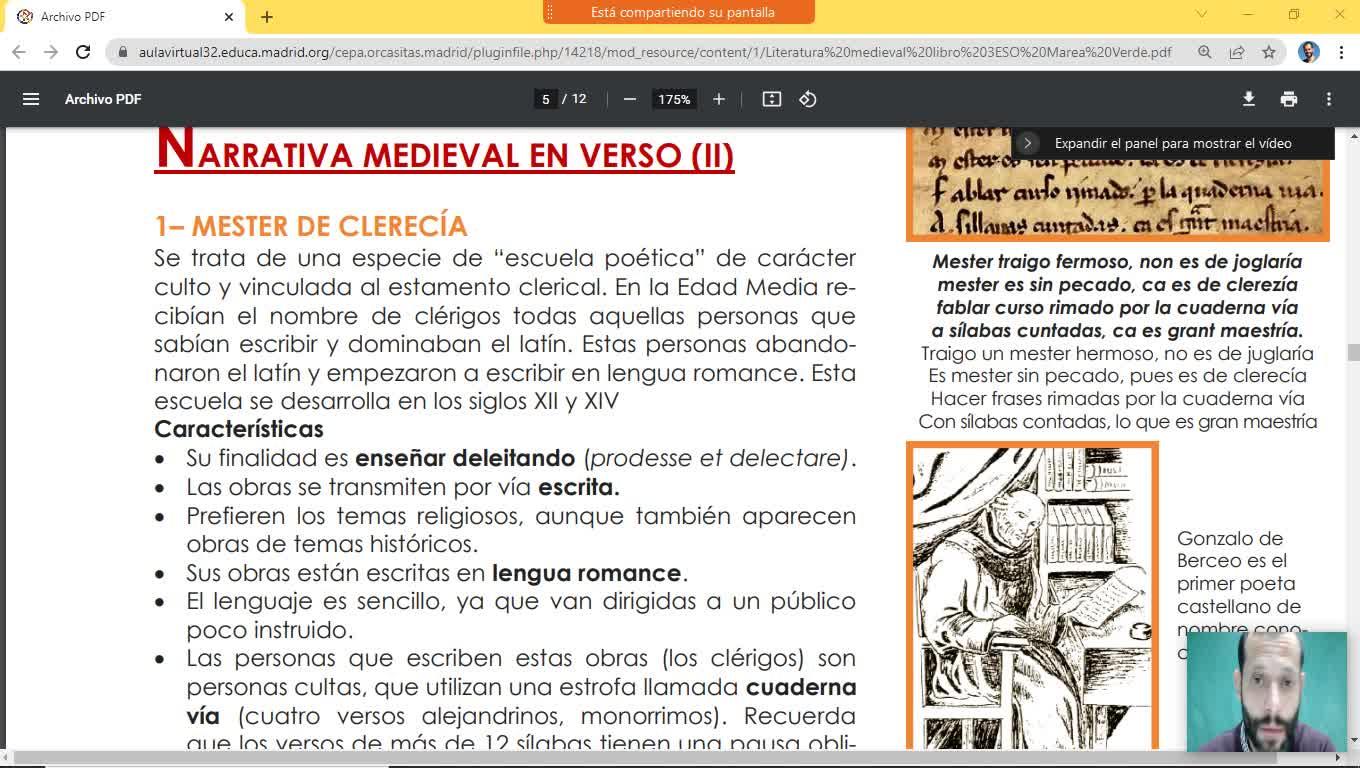Click the 'Características' subheading
This screenshot has height=768, width=1360.
239,429
